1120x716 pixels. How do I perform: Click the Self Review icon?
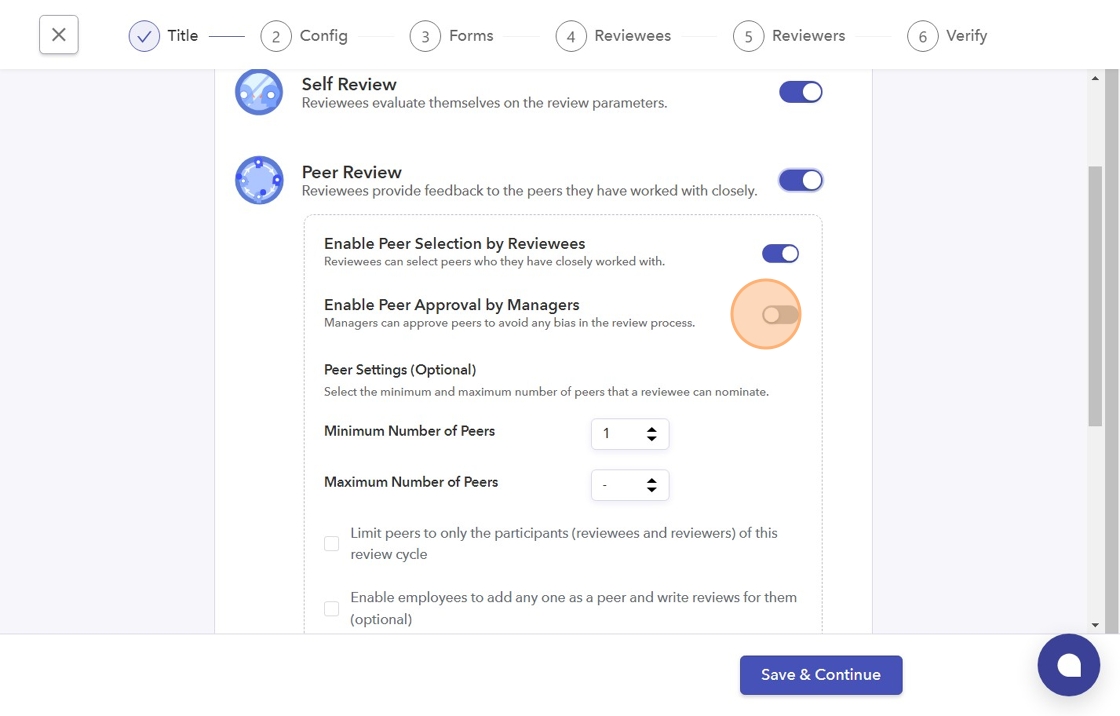(x=259, y=92)
